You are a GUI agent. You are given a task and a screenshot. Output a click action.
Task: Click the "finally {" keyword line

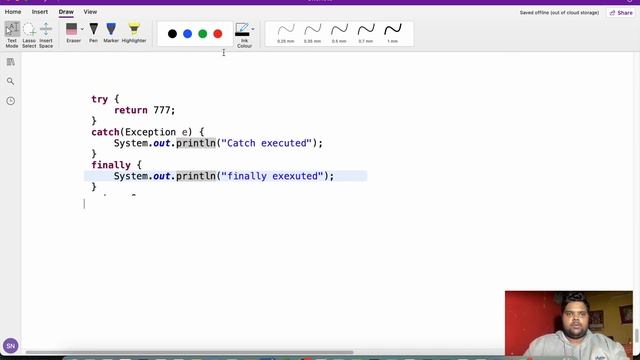point(116,165)
